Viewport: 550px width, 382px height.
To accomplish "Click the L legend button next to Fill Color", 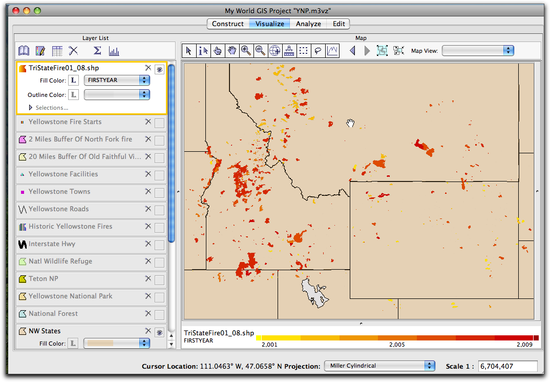I will pos(73,80).
